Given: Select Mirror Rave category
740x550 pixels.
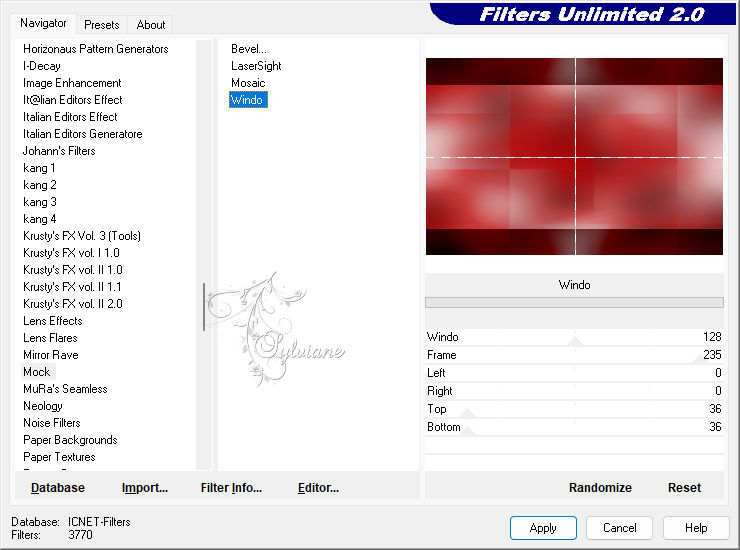Looking at the screenshot, I should tap(50, 355).
